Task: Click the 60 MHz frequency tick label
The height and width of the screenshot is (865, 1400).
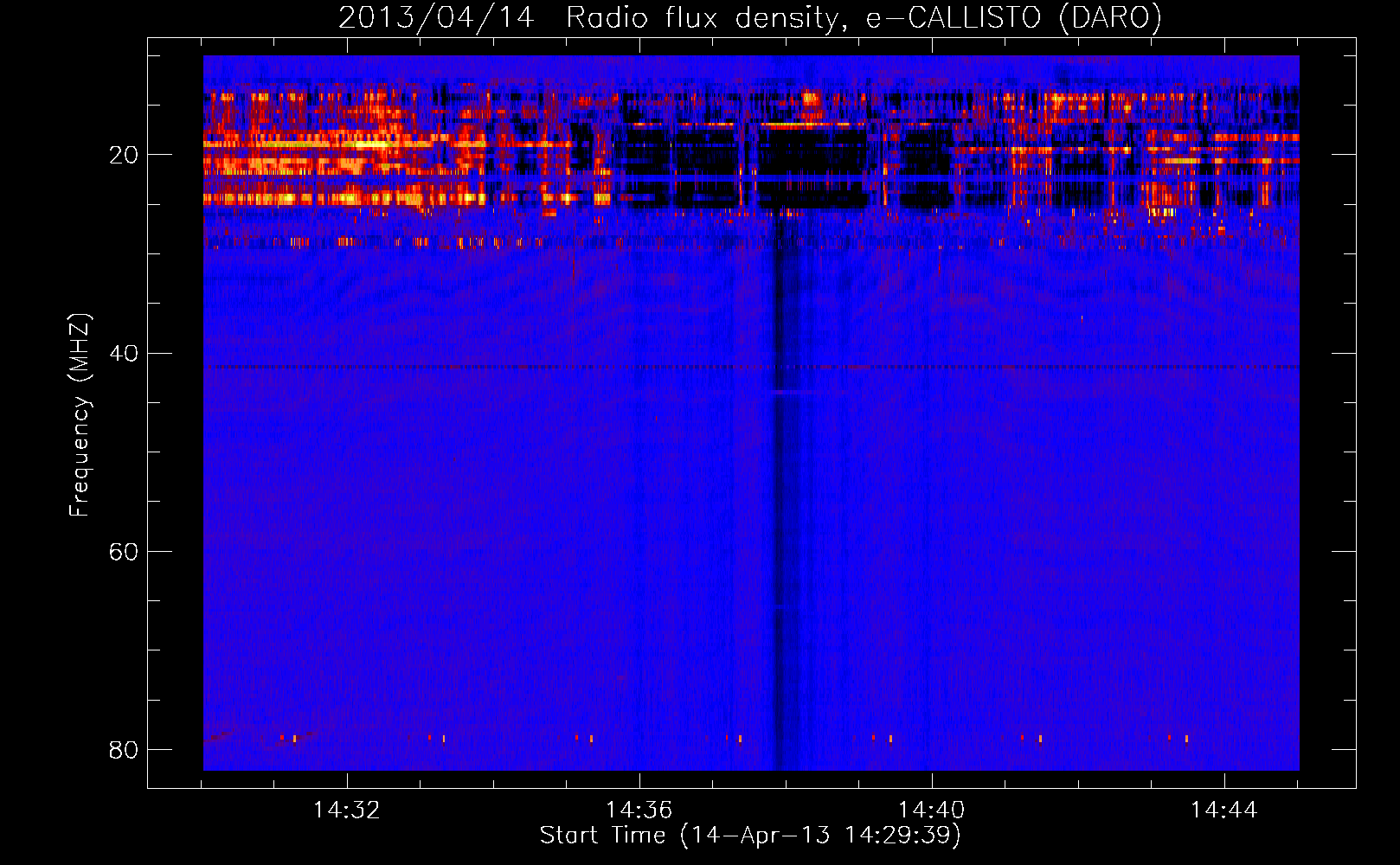Action: pyautogui.click(x=124, y=551)
